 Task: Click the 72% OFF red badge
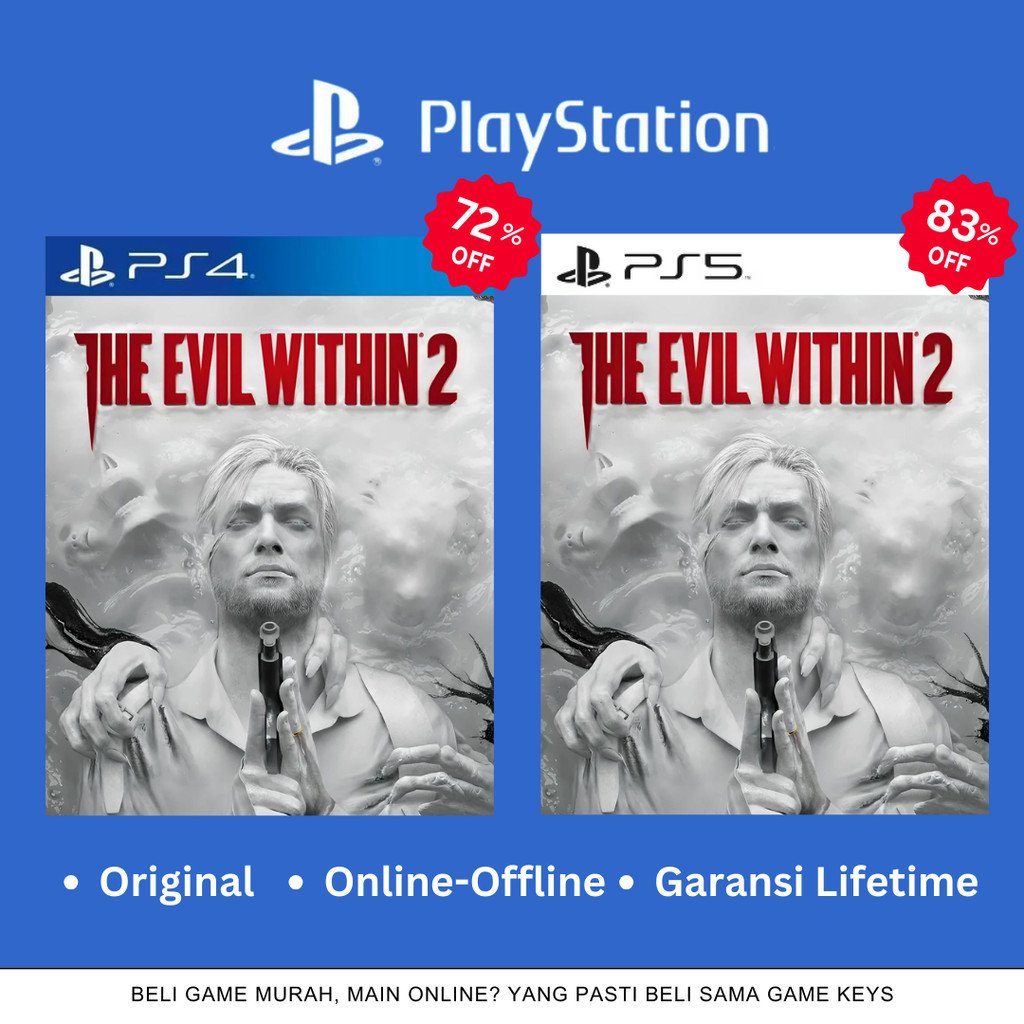tap(482, 233)
